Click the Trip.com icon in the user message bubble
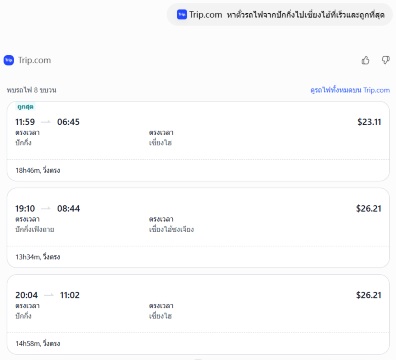Image resolution: width=396 pixels, height=360 pixels. coord(182,14)
